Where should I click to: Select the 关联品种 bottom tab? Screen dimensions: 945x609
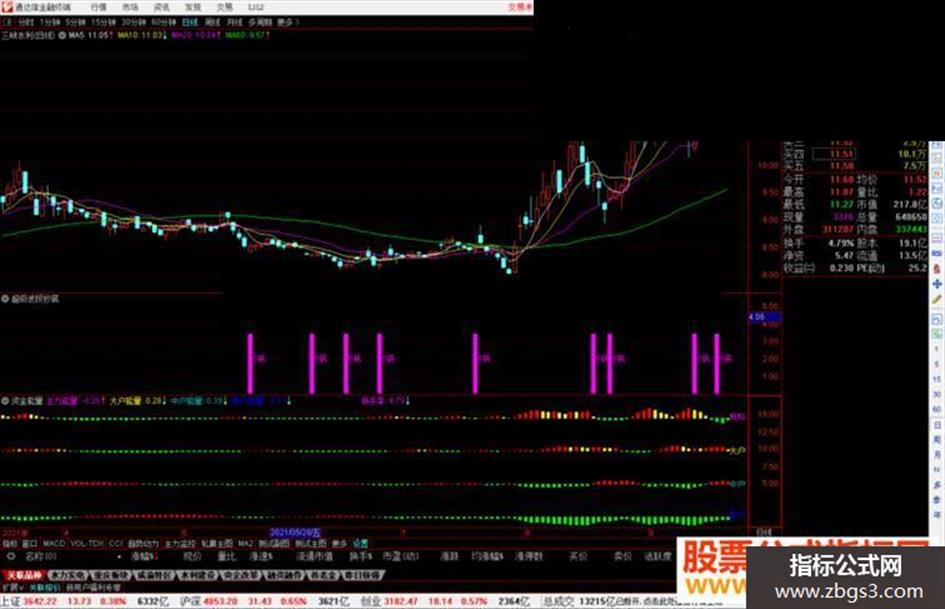(x=25, y=575)
